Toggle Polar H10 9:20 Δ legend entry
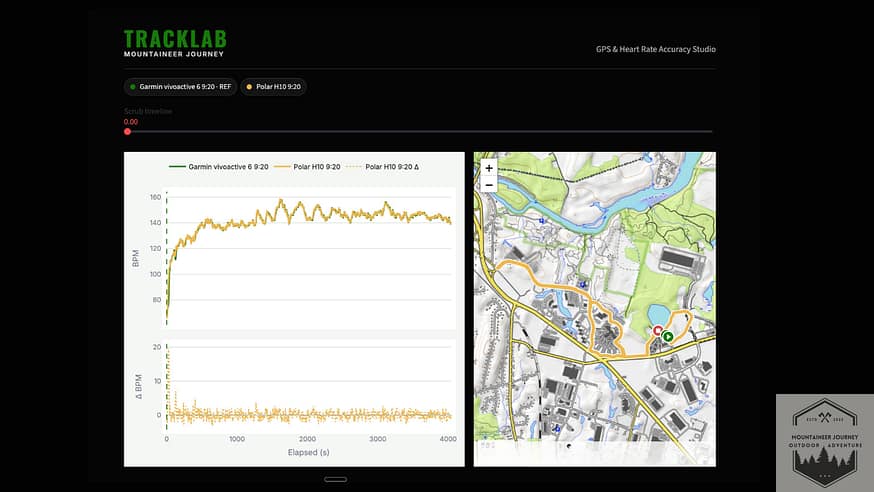The width and height of the screenshot is (874, 492). 382,167
